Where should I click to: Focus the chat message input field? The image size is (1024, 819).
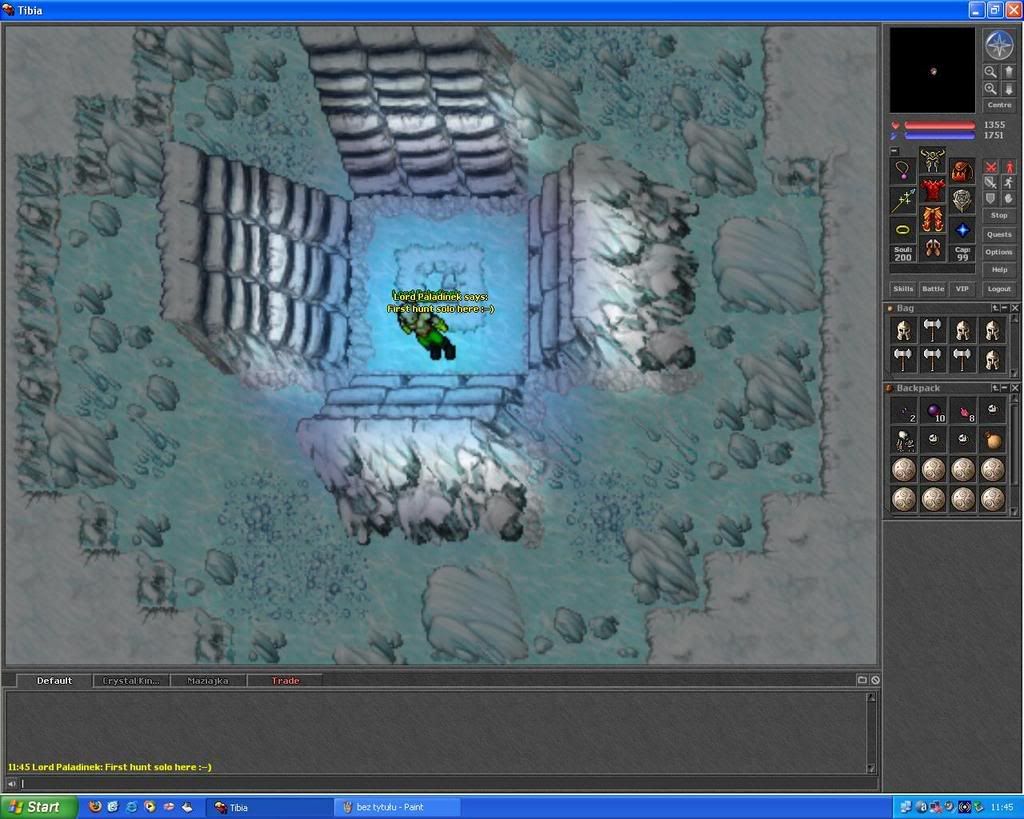[x=448, y=783]
